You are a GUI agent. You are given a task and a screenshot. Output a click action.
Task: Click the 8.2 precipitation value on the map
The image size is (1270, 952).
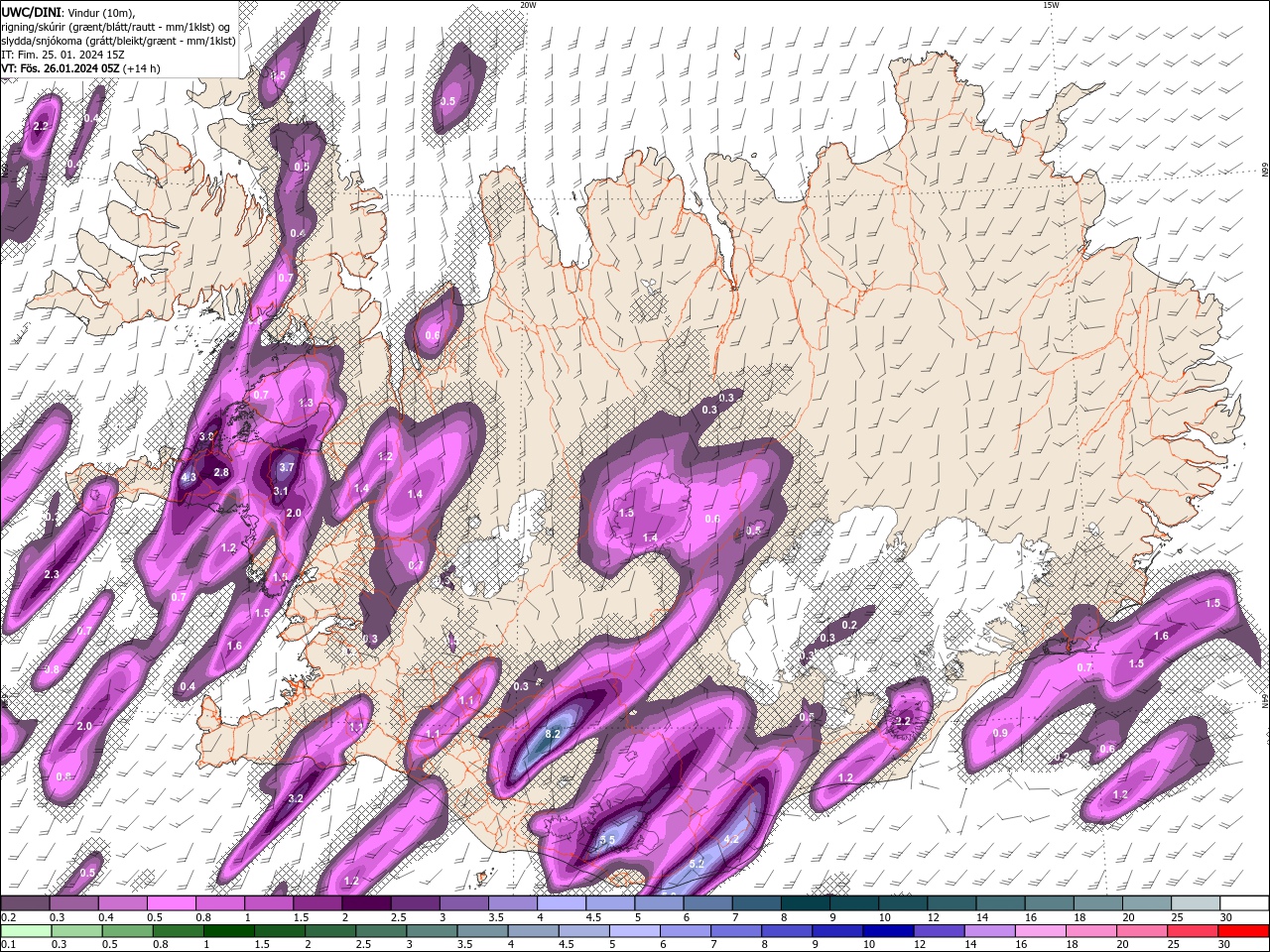click(554, 734)
